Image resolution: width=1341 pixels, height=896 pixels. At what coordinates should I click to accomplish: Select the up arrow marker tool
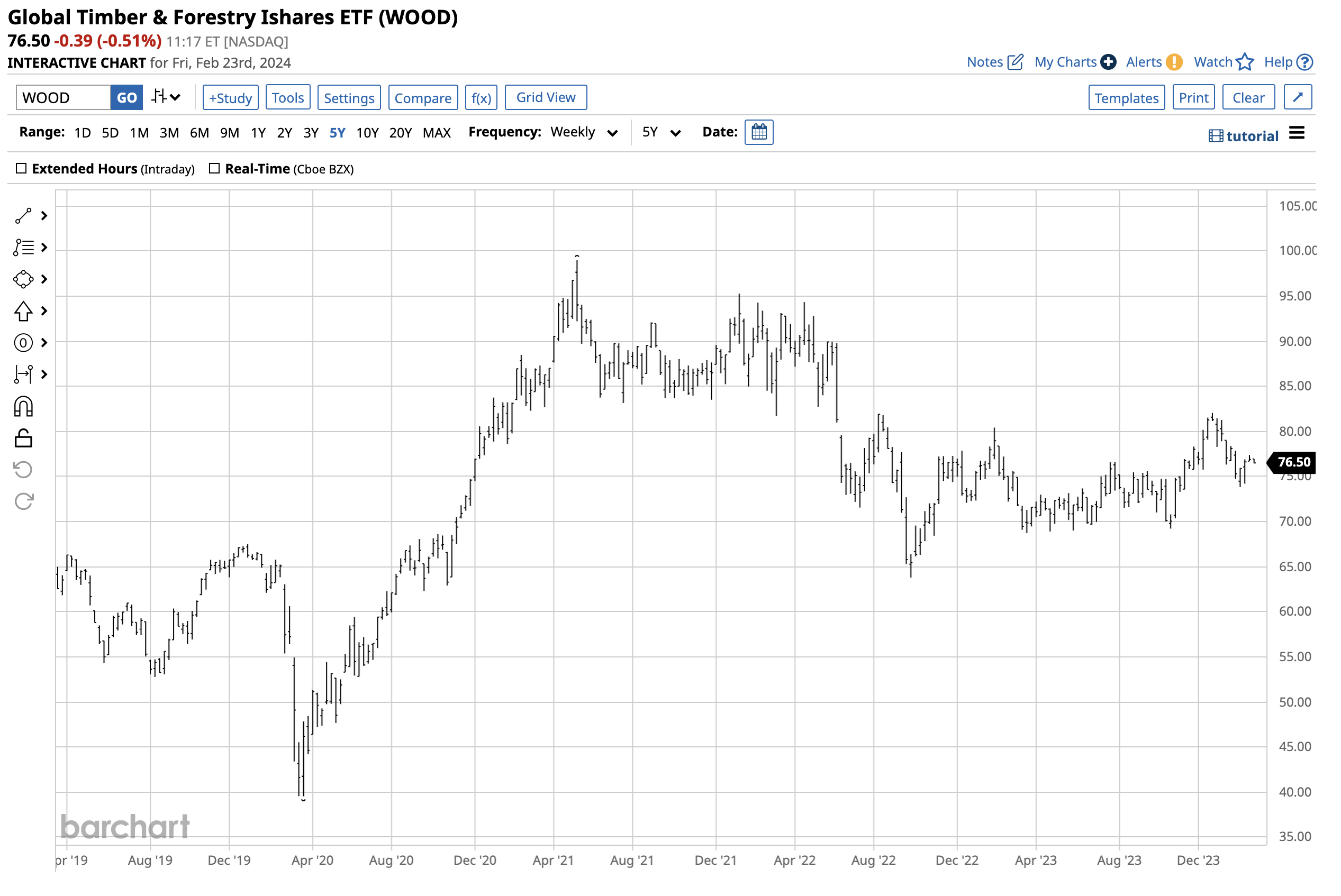tap(23, 311)
